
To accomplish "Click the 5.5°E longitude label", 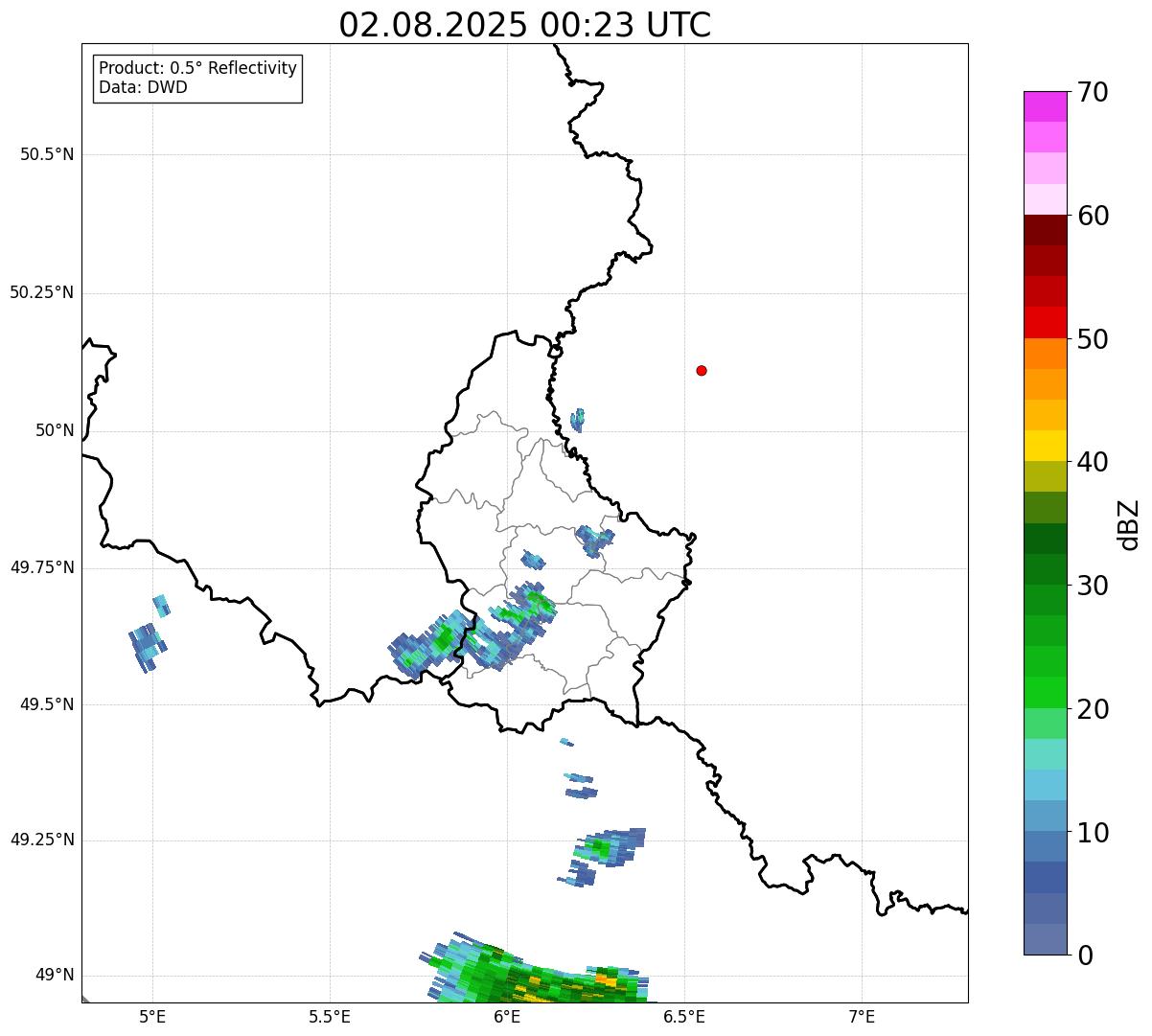I will point(330,1017).
